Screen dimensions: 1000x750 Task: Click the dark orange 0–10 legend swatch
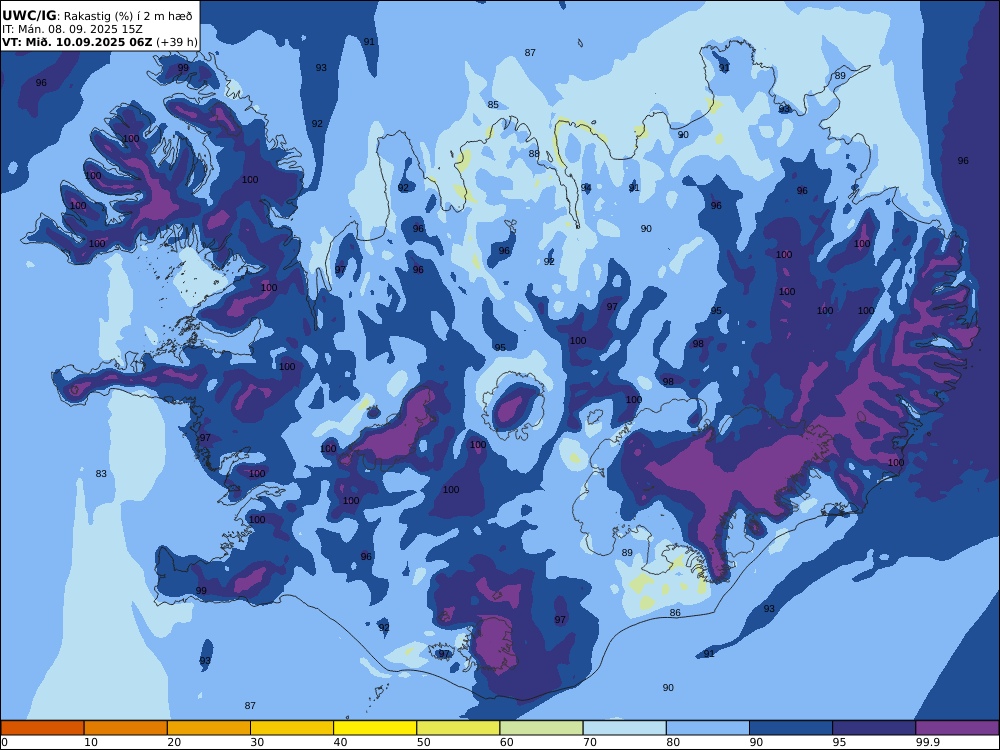coord(42,728)
